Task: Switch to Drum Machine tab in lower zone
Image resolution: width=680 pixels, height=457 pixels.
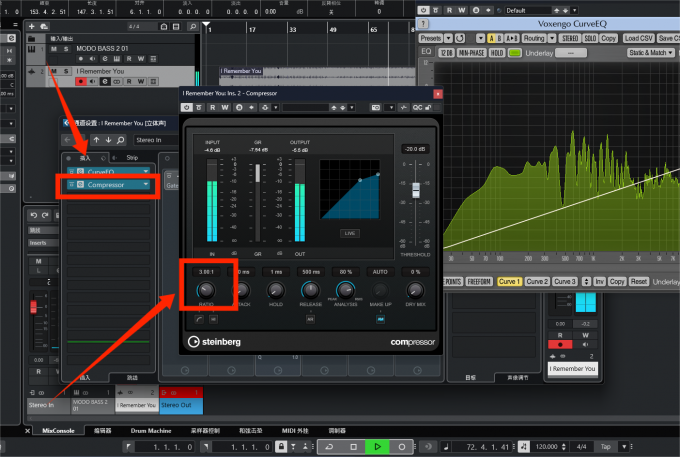Action: coord(151,431)
